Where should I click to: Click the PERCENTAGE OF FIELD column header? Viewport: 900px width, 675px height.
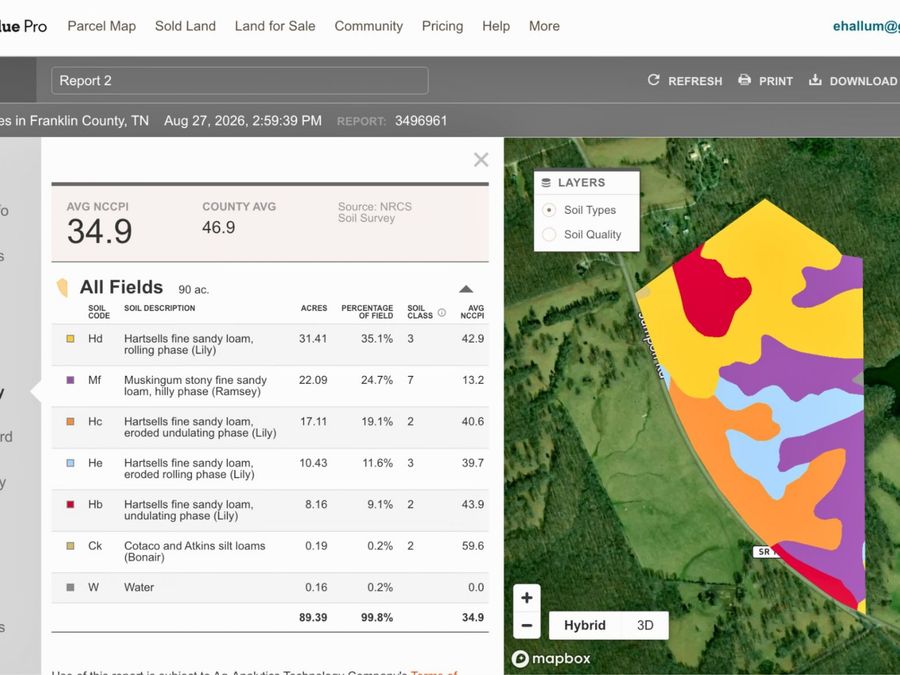coord(367,312)
